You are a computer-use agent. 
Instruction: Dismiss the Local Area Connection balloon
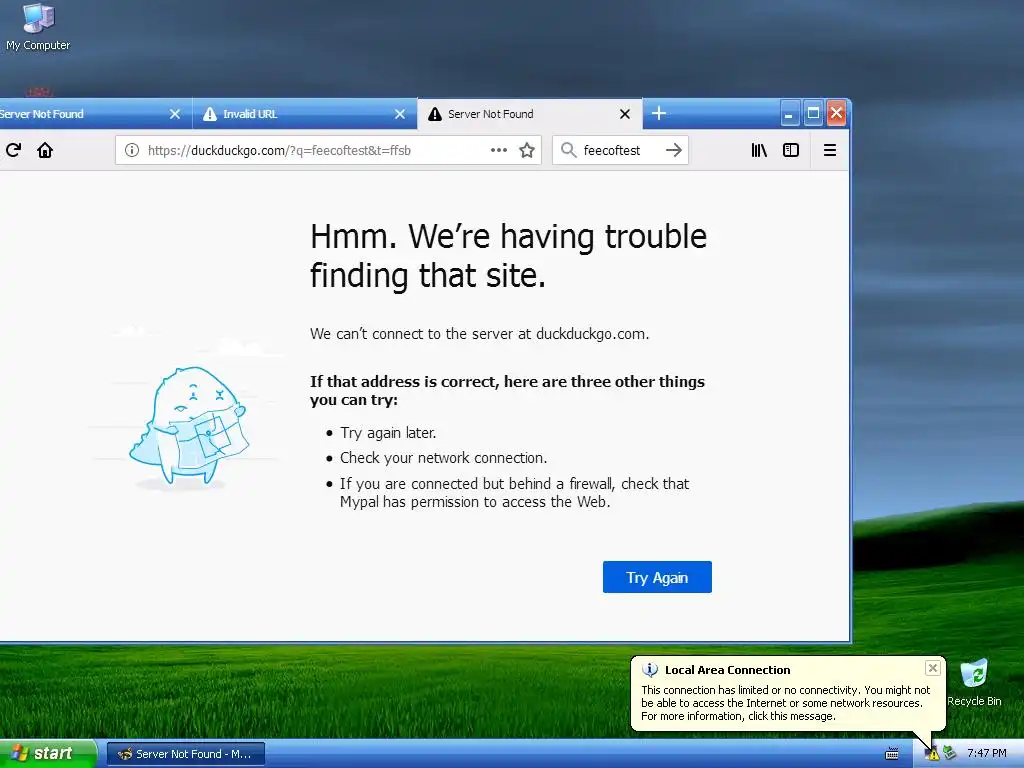click(x=933, y=668)
